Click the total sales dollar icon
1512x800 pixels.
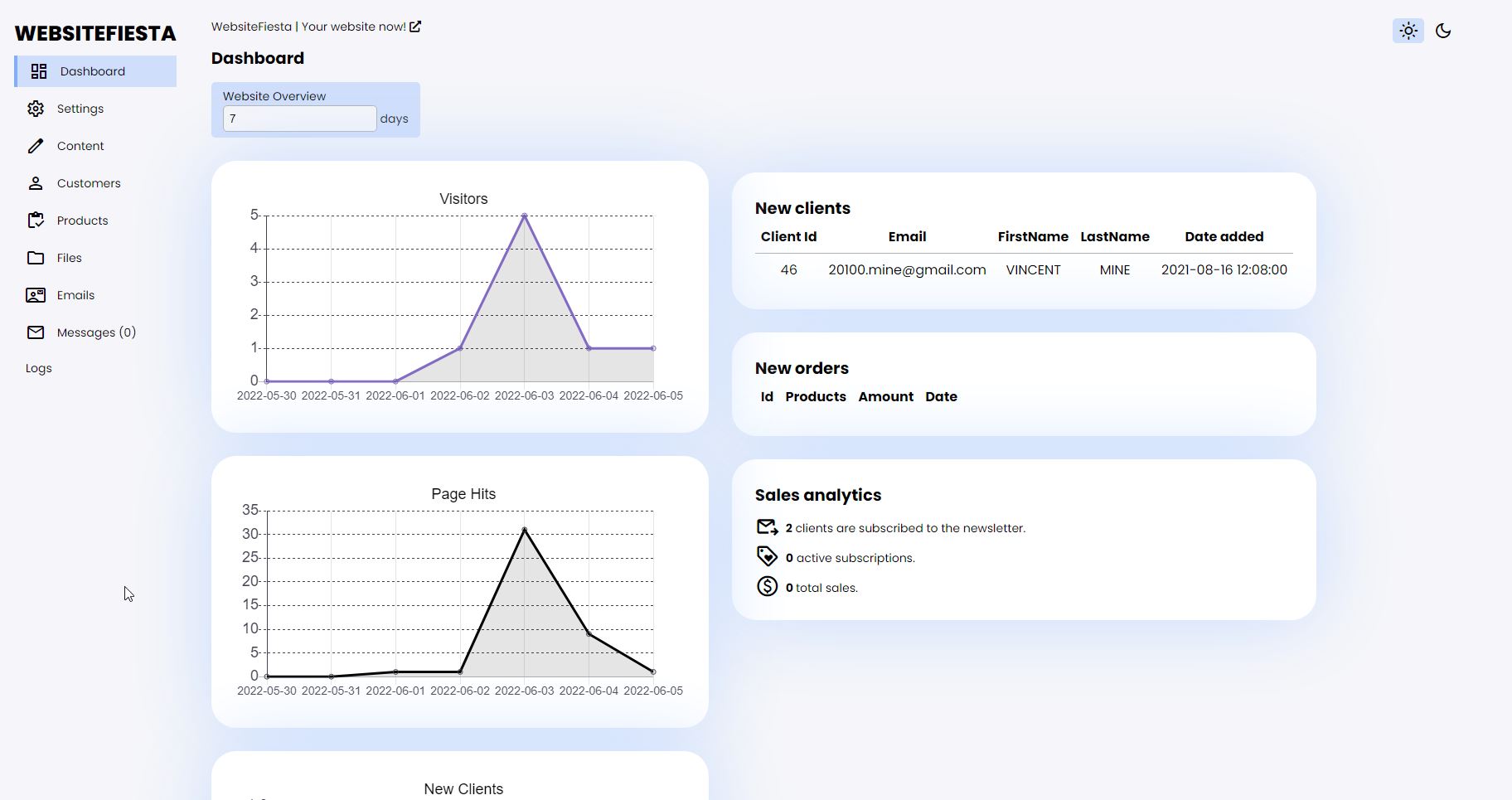tap(767, 587)
